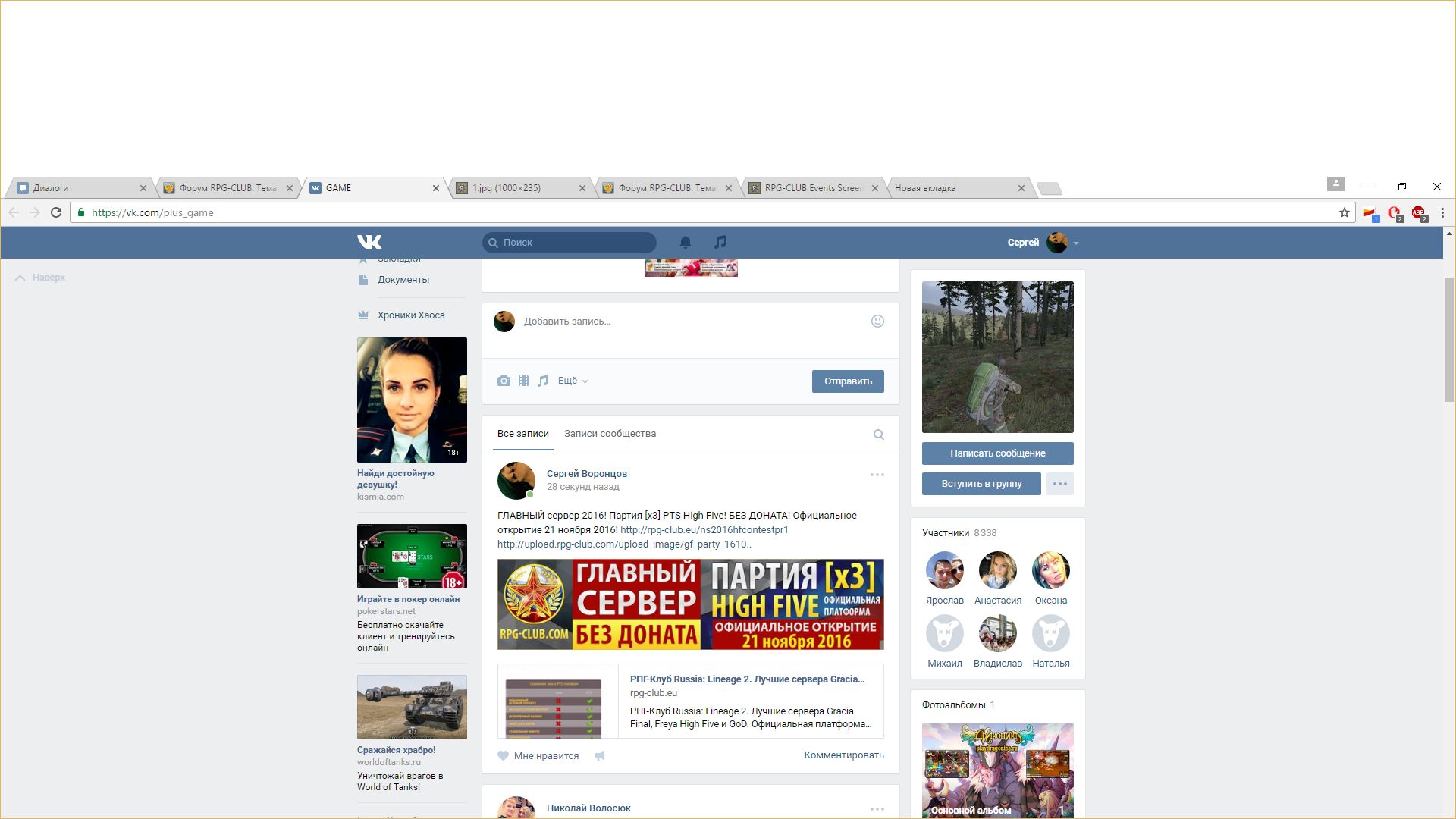Image resolution: width=1456 pixels, height=819 pixels.
Task: Click the search magnifier in wall tabs
Action: tap(878, 435)
